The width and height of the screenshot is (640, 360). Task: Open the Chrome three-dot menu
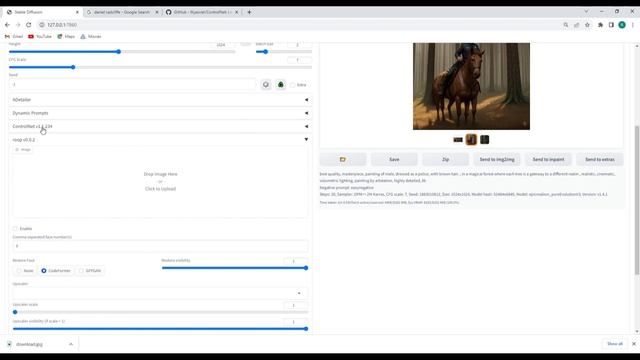pos(633,25)
